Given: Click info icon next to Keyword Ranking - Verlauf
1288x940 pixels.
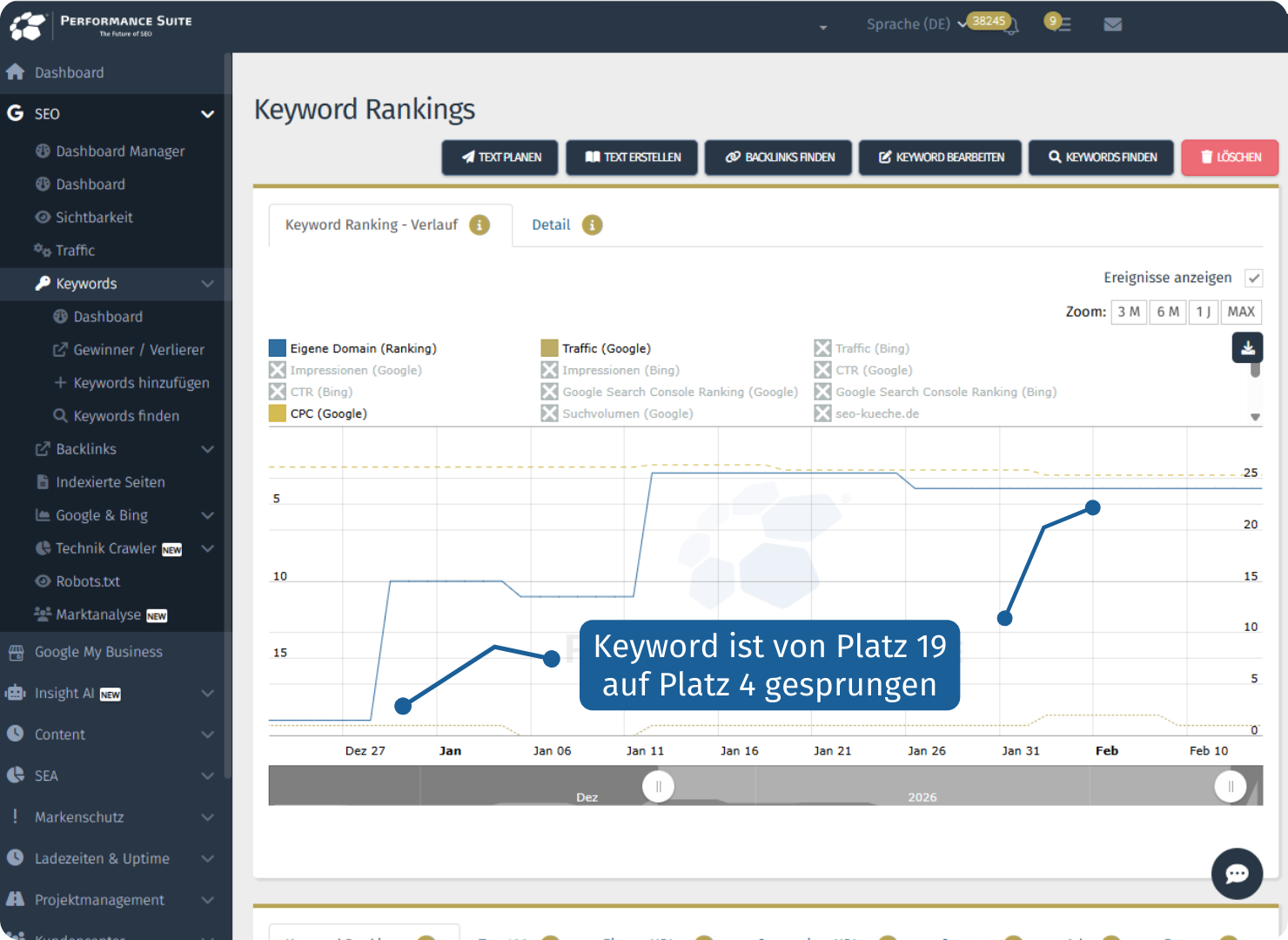Looking at the screenshot, I should (x=480, y=225).
